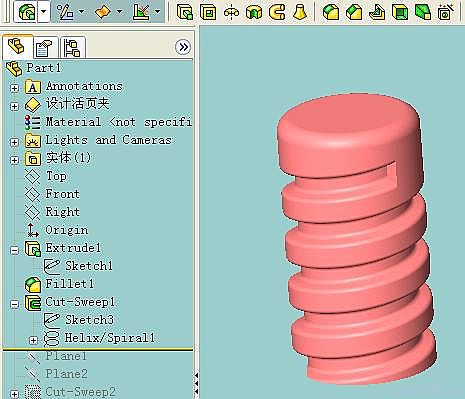465x399 pixels.
Task: Click the Revolved Boss/Base tool
Action: [x=231, y=12]
